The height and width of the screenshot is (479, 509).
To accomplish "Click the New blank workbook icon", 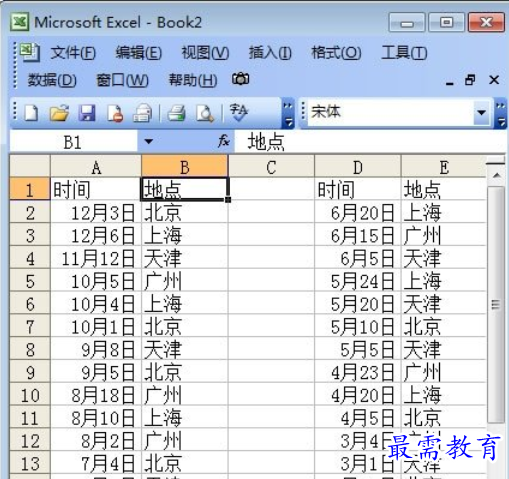I will click(x=31, y=113).
